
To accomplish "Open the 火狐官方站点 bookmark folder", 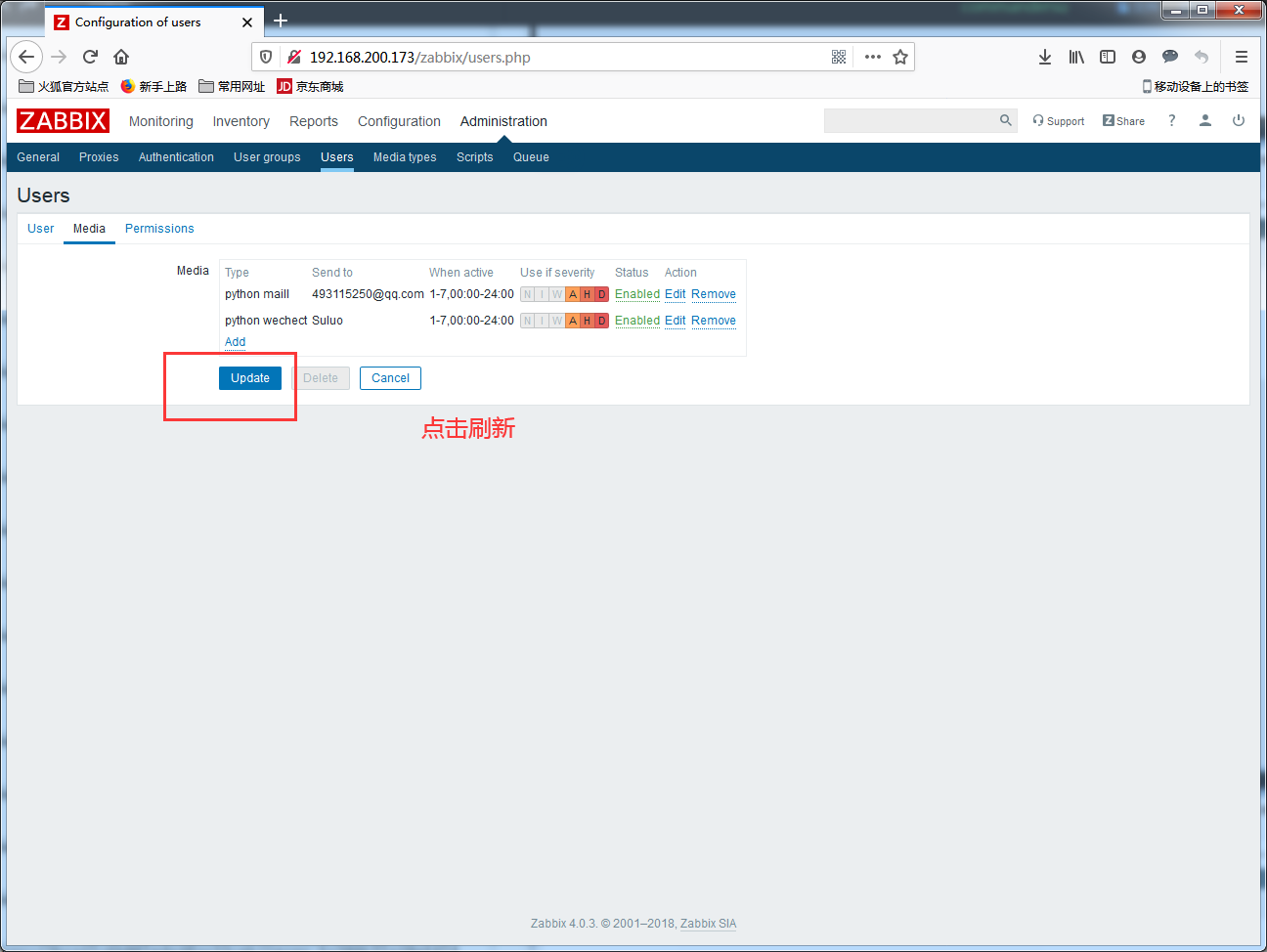I will [64, 86].
